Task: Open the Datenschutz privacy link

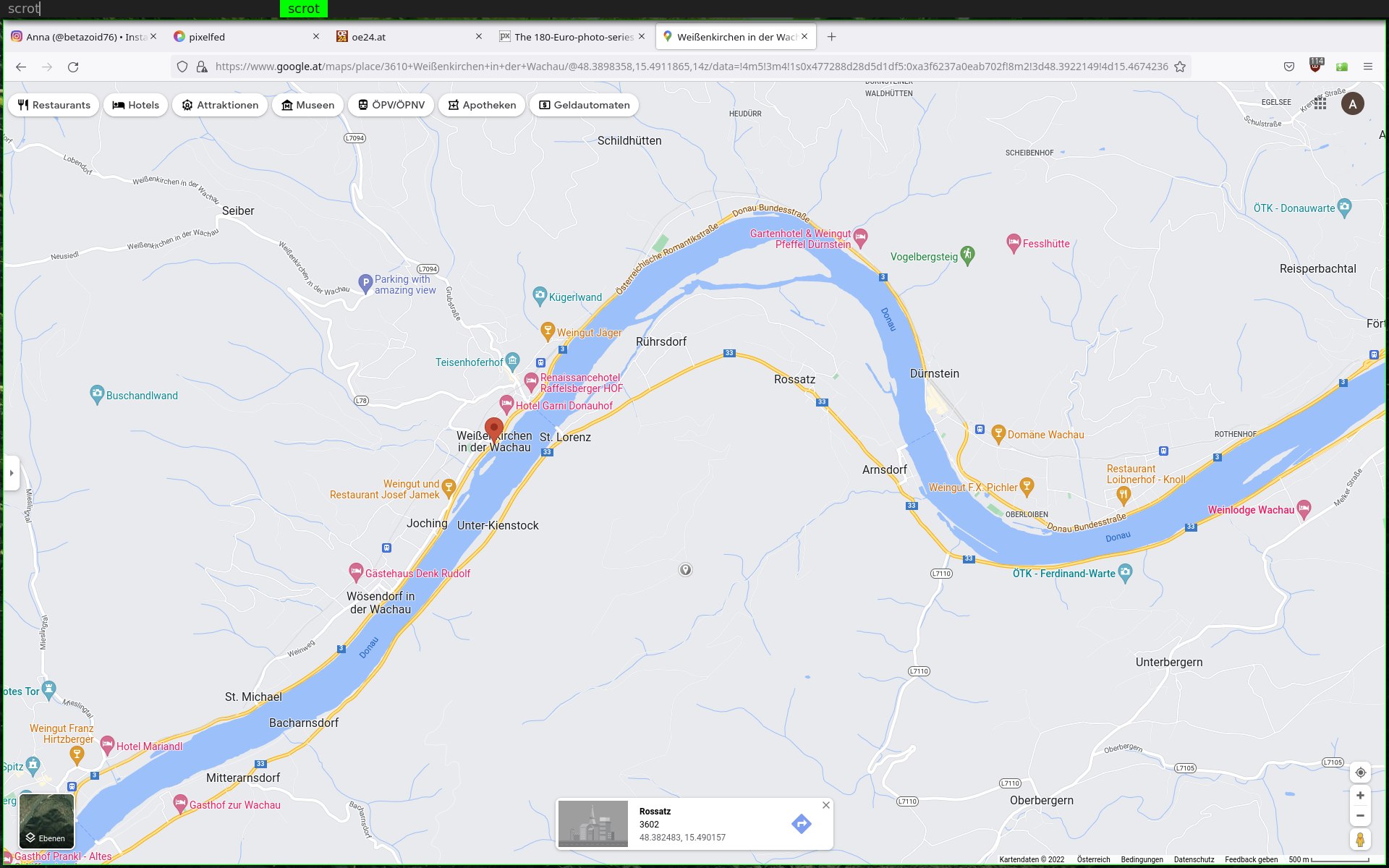Action: [1194, 859]
